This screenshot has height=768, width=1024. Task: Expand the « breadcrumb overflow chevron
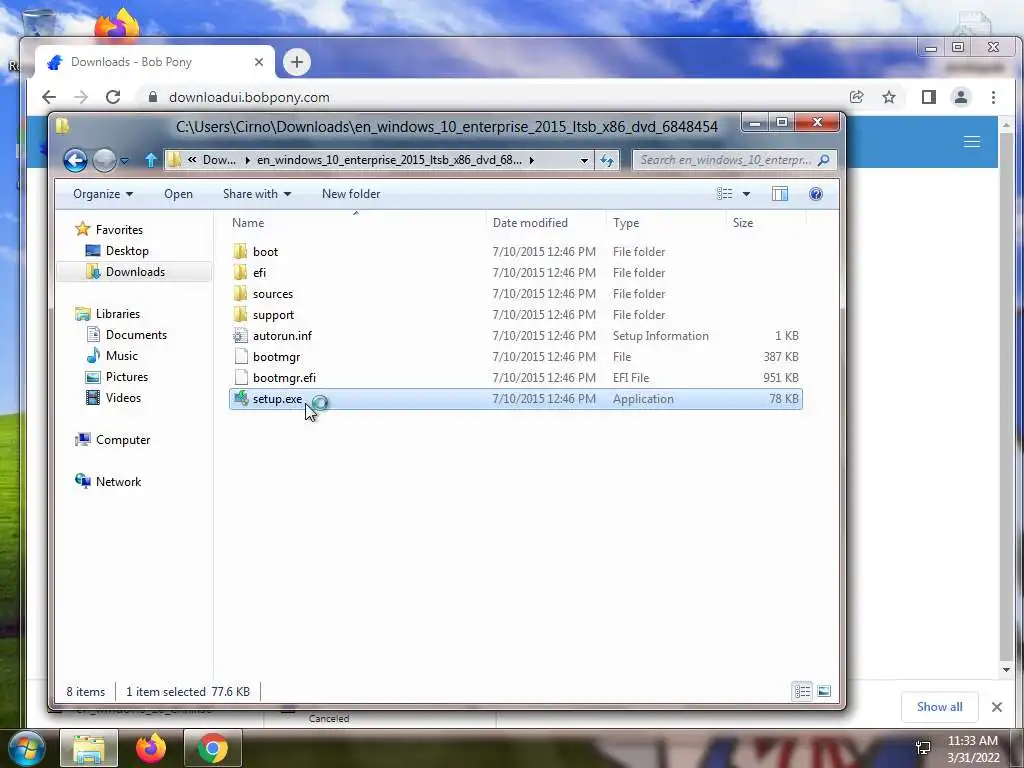(192, 159)
